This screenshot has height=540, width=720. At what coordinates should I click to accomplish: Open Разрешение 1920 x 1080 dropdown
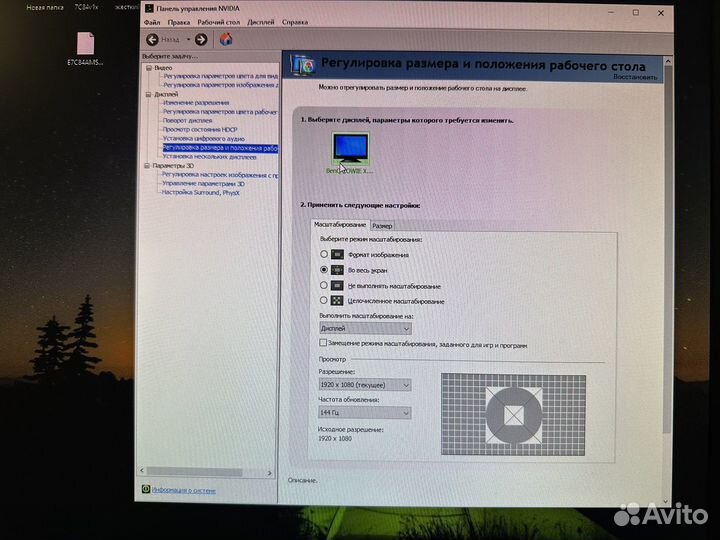click(x=365, y=385)
